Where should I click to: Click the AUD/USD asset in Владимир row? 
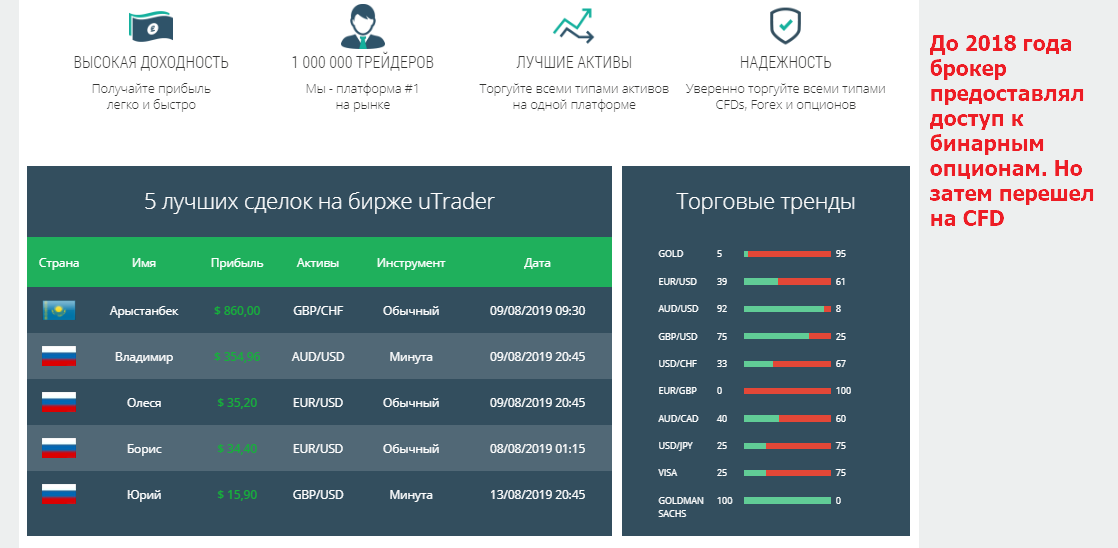pos(318,356)
